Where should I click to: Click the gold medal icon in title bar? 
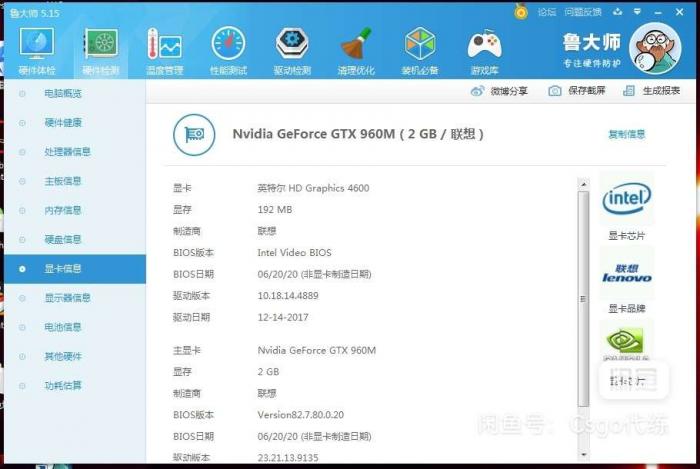point(521,12)
